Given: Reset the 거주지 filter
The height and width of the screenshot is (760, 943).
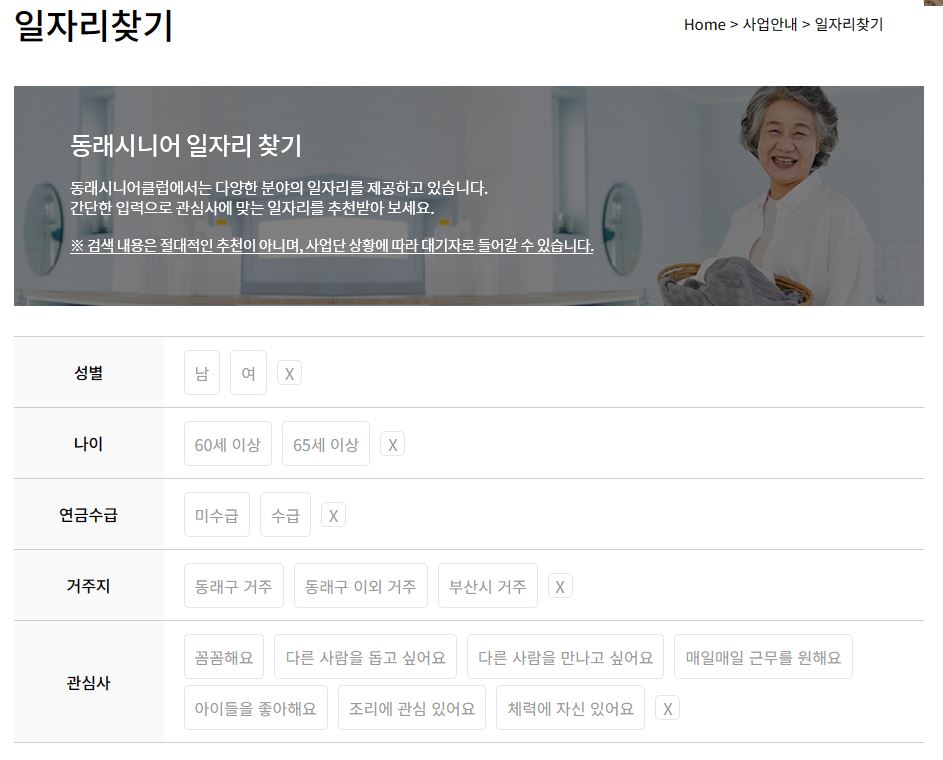Looking at the screenshot, I should [559, 587].
